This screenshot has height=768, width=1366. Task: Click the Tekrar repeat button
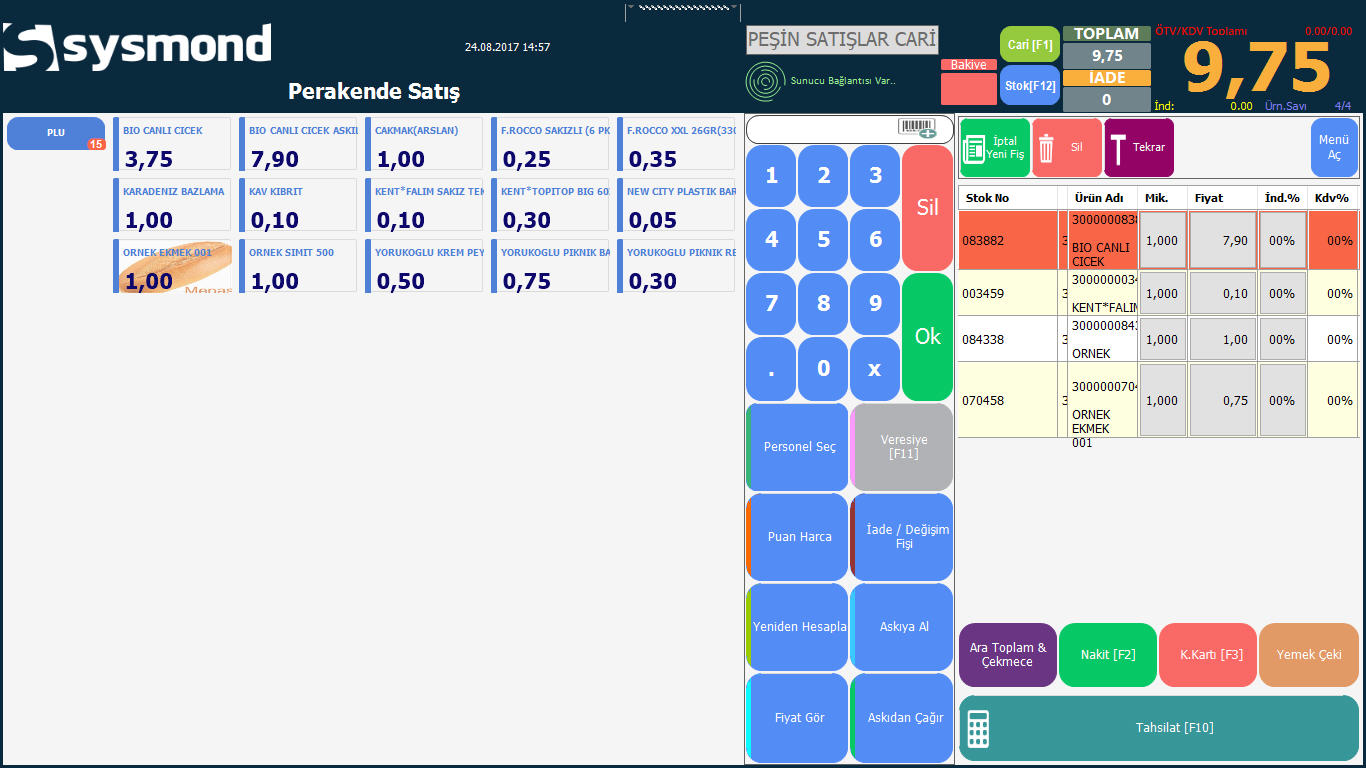point(1139,148)
